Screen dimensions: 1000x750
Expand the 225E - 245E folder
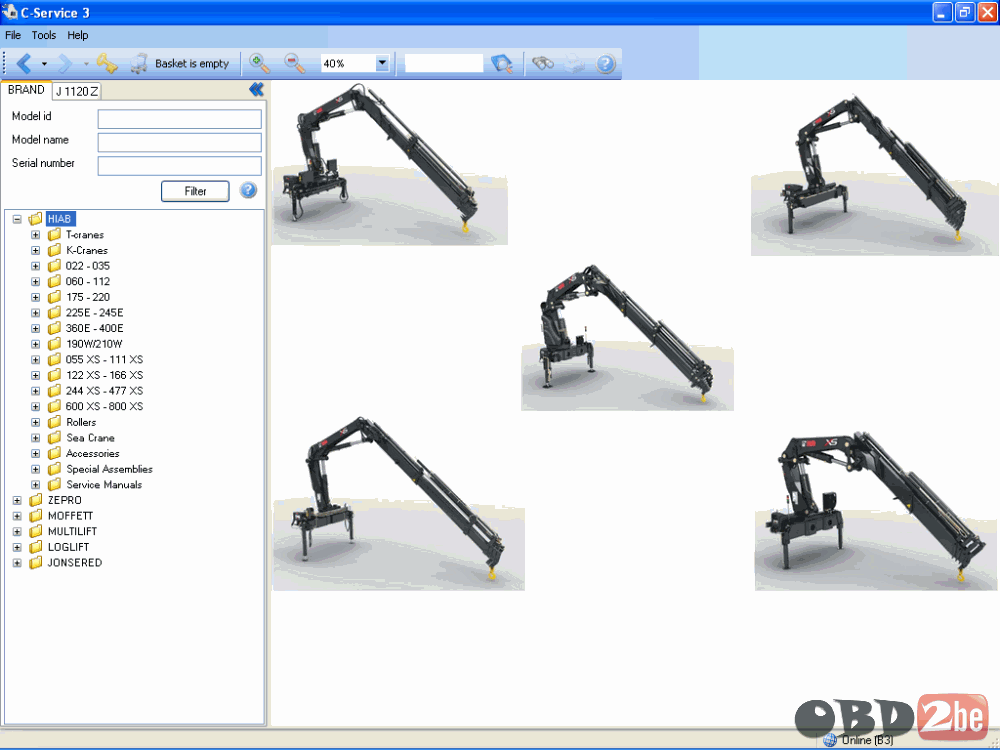(36, 313)
